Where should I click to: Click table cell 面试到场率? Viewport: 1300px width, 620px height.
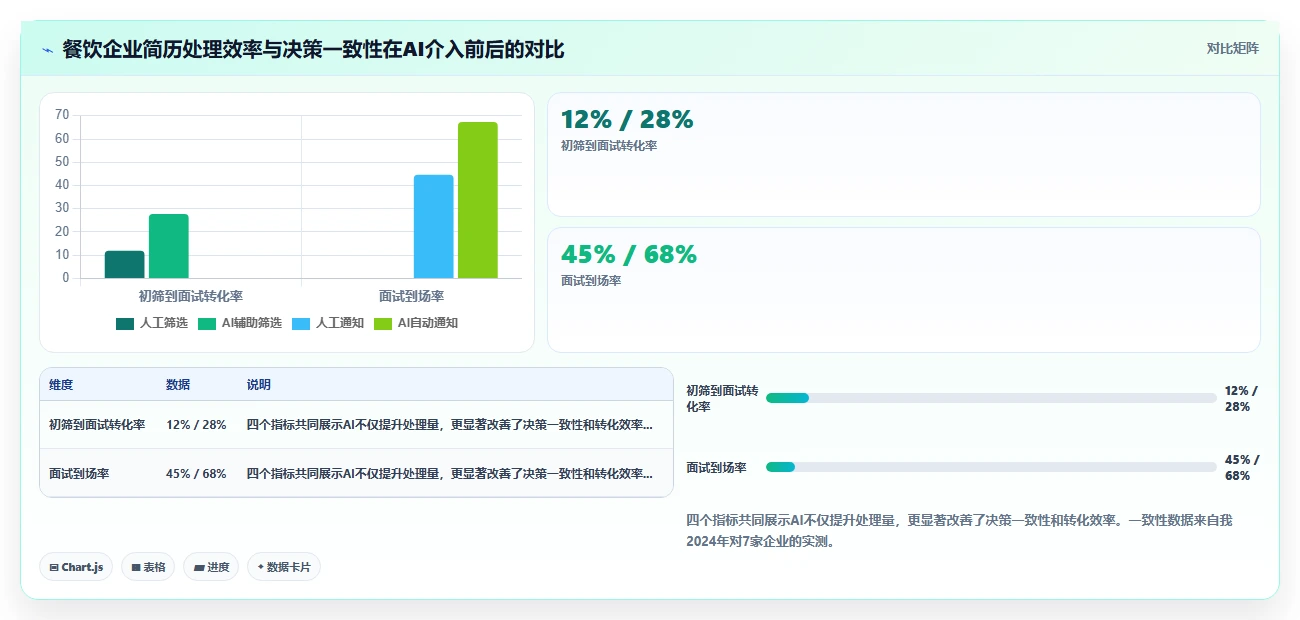pyautogui.click(x=79, y=473)
